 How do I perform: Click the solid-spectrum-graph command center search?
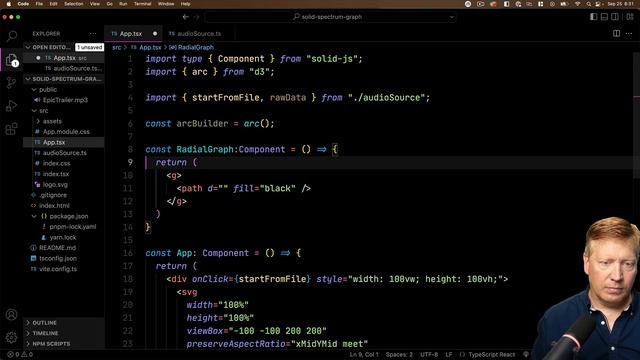(330, 17)
